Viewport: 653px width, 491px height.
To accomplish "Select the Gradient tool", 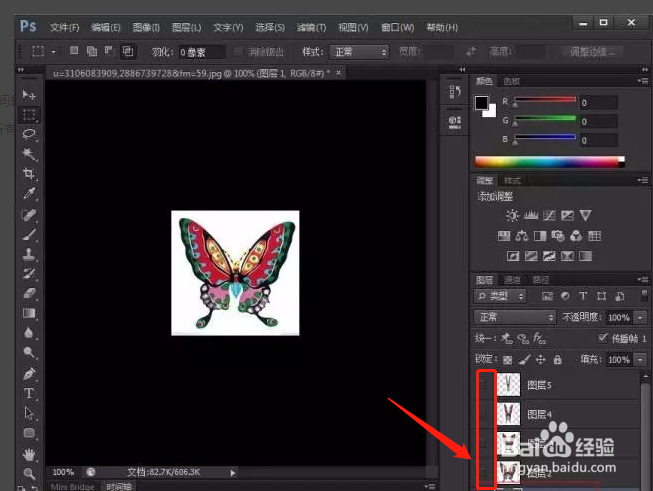I will pos(29,313).
